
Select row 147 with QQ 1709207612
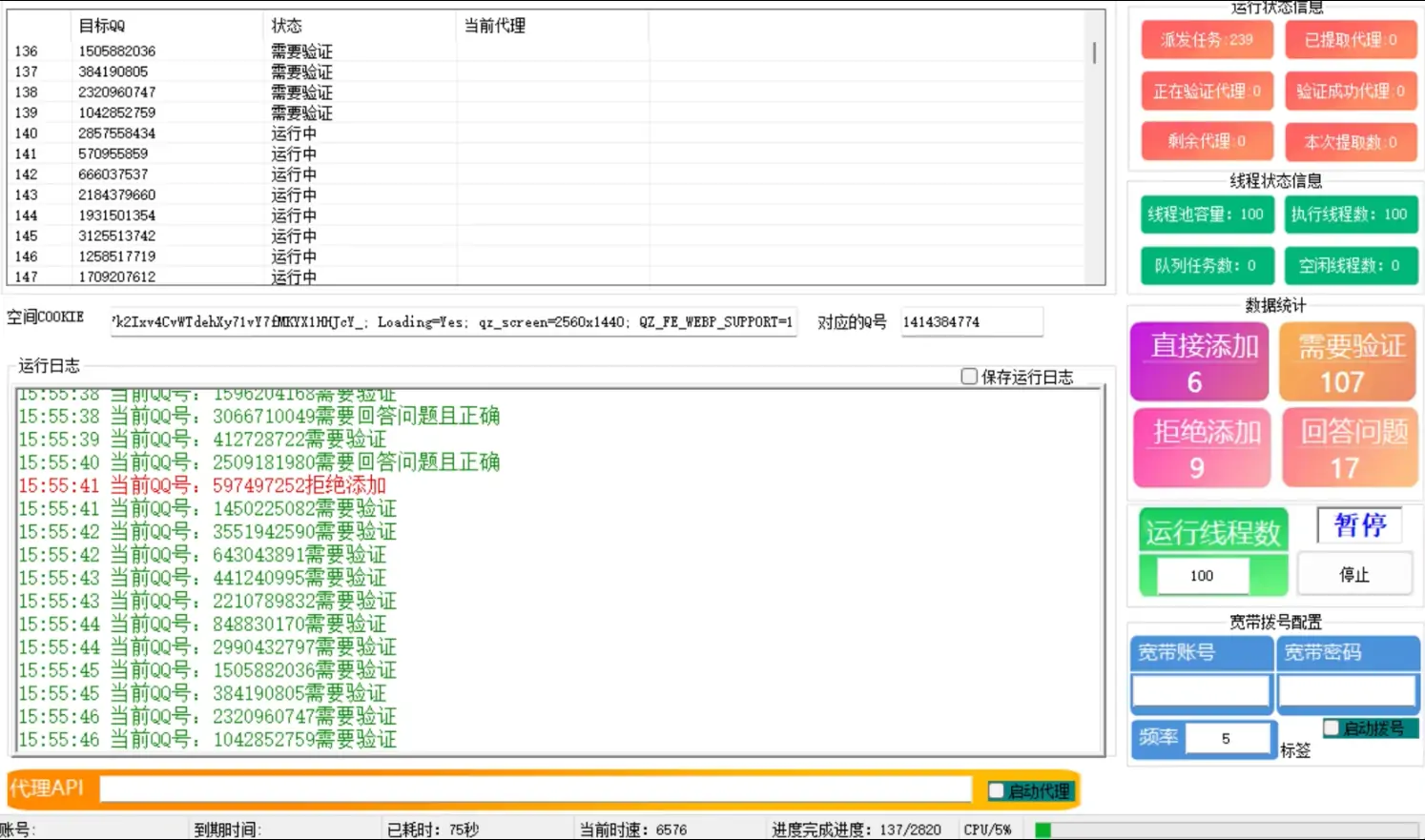point(545,277)
